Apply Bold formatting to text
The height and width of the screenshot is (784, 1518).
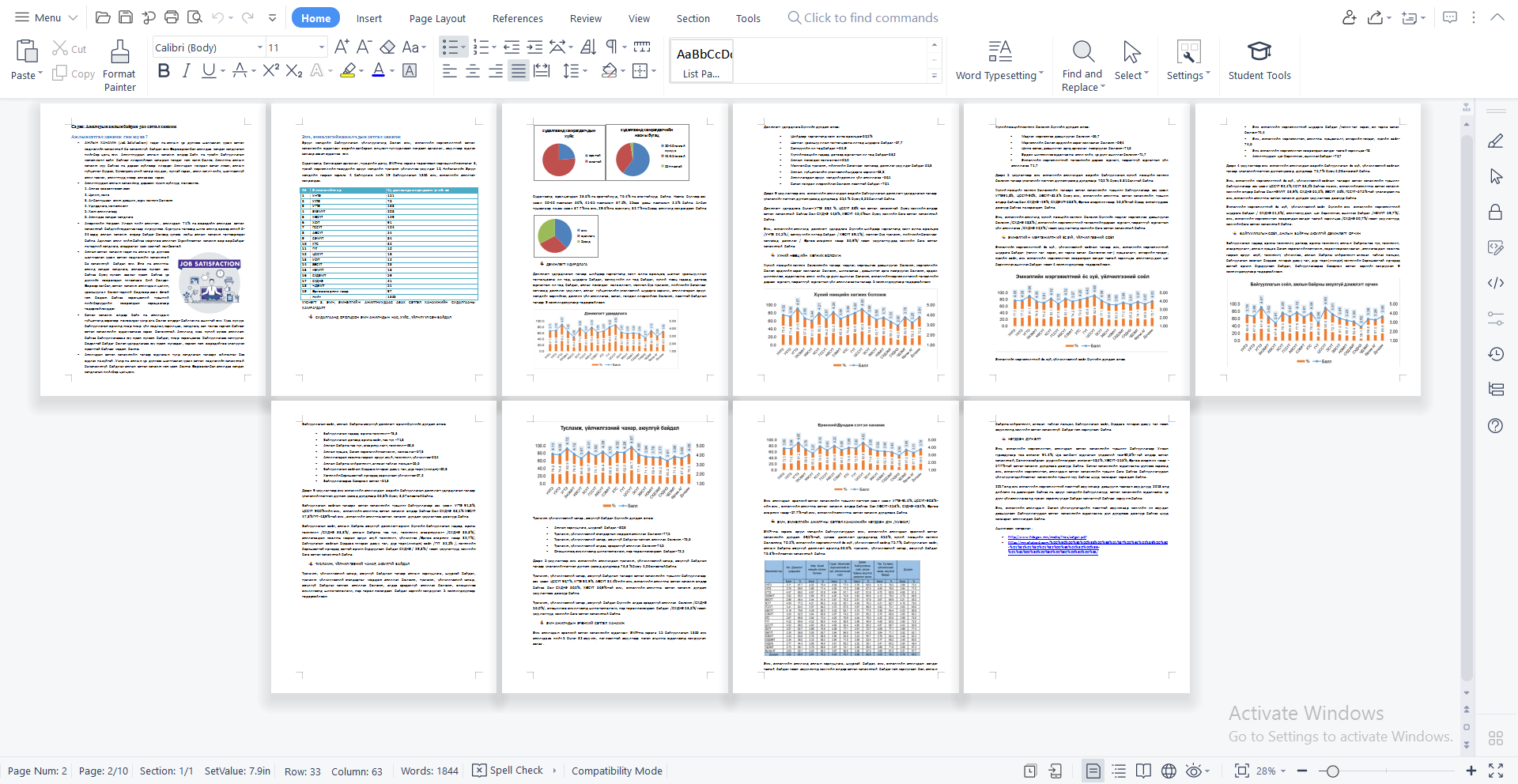pos(164,71)
